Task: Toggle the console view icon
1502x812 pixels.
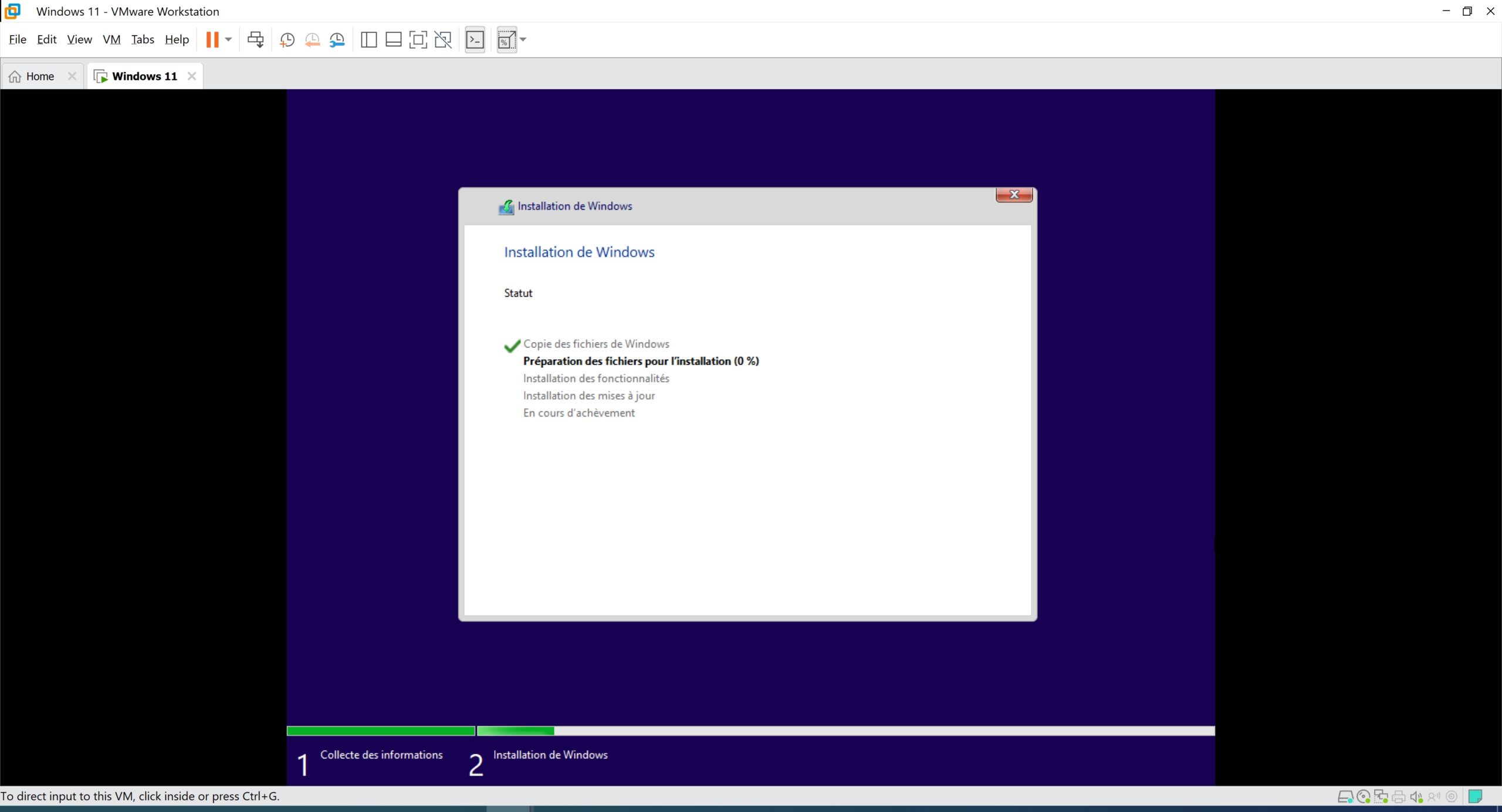Action: point(475,40)
